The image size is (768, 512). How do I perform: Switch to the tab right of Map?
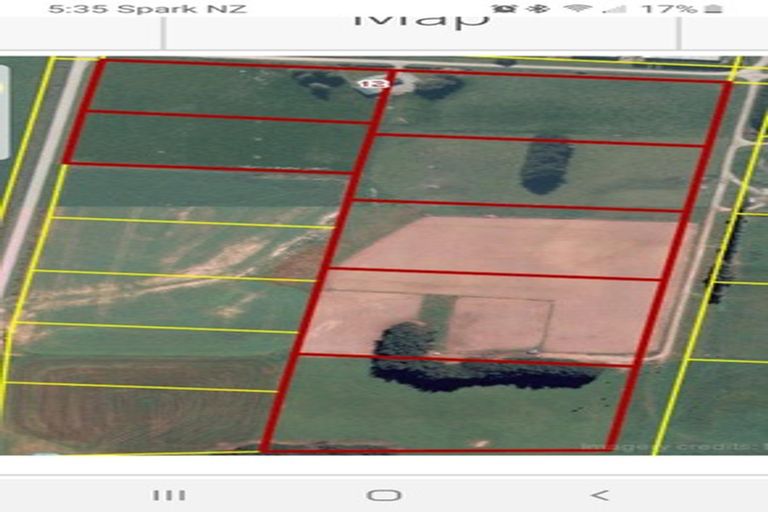pos(723,28)
